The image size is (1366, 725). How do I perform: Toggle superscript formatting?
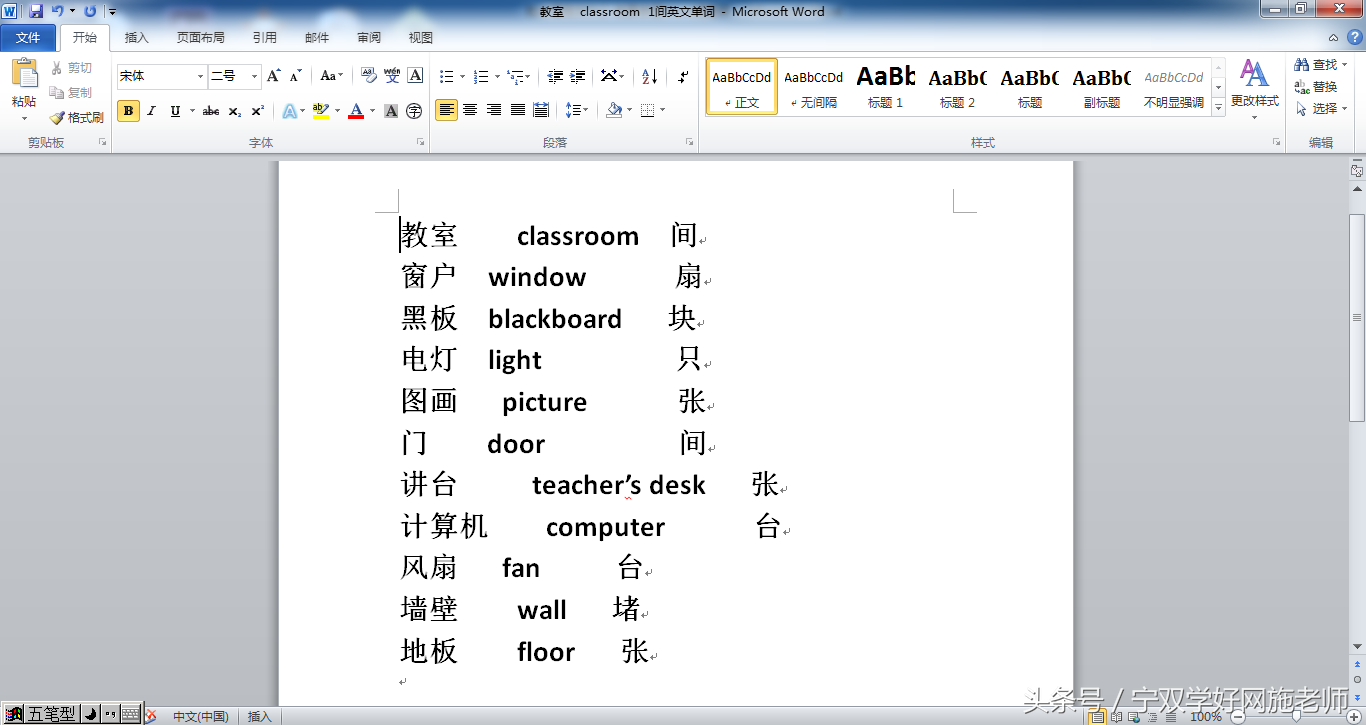[x=257, y=111]
